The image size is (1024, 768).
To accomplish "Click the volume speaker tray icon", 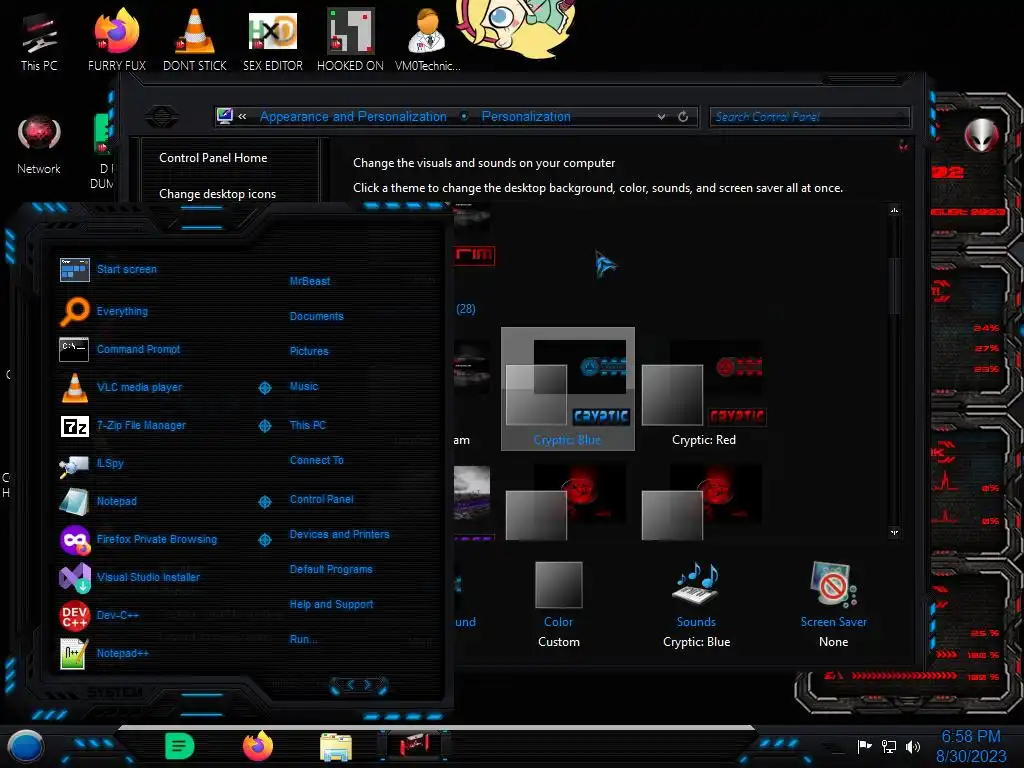I will [x=913, y=746].
